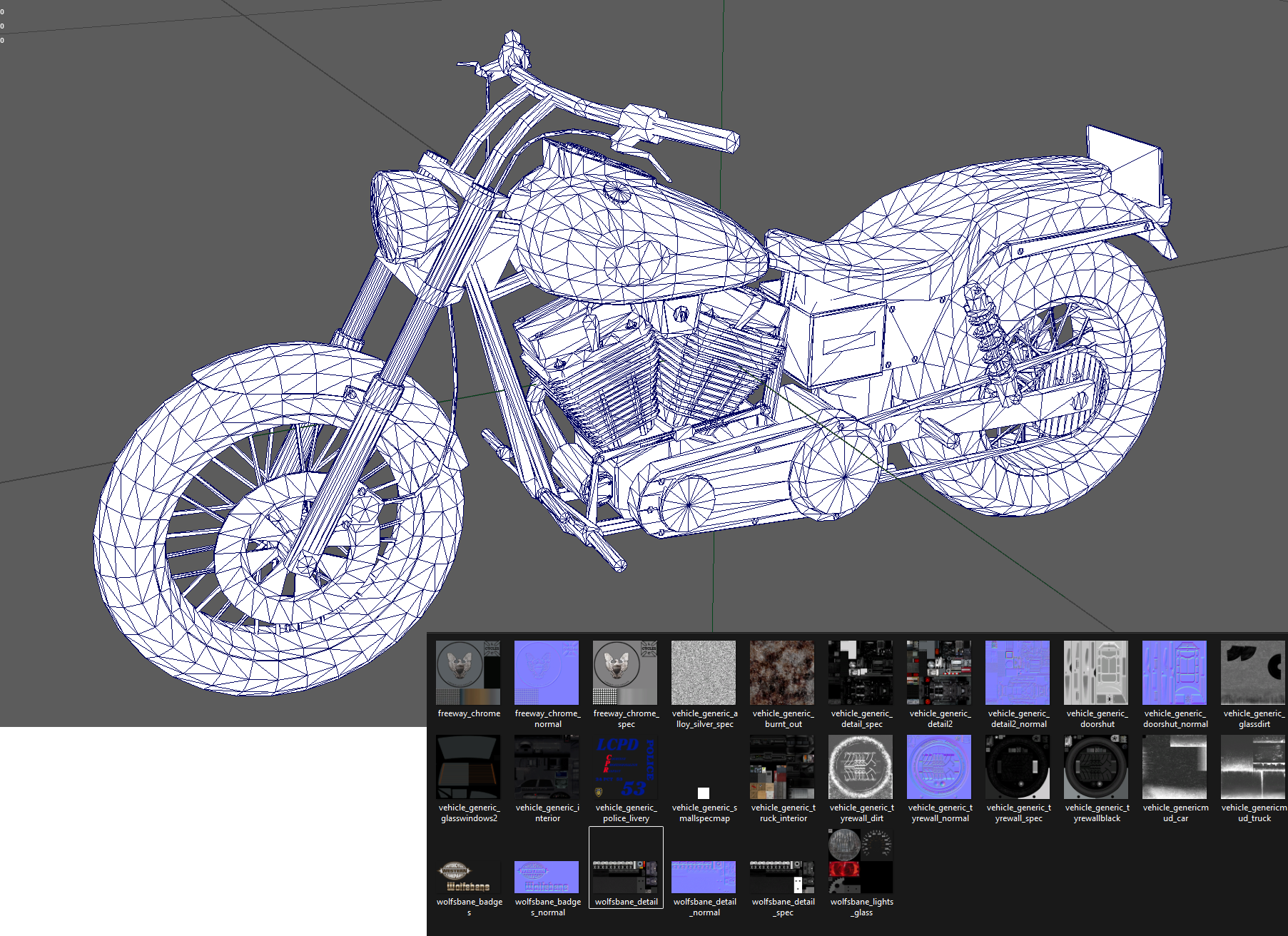Screen dimensions: 1288x936
Task: Select the vehicle_generic_detail2_normal texture
Action: coord(1018,673)
